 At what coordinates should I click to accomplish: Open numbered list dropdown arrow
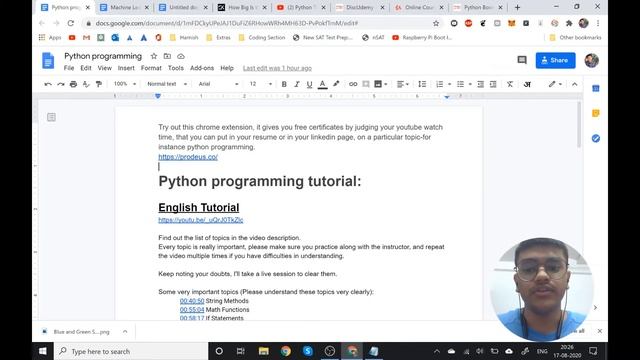pyautogui.click(x=449, y=84)
